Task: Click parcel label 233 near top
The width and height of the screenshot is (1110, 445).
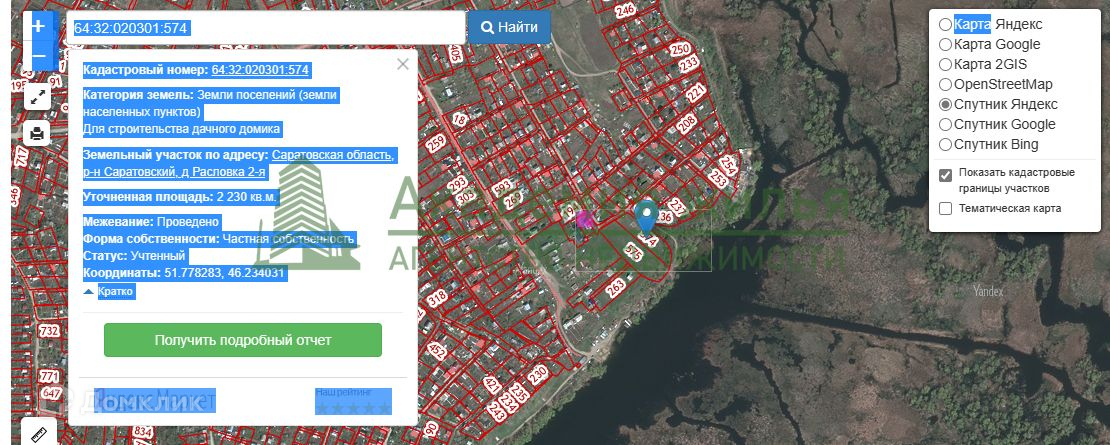Action: pos(689,64)
